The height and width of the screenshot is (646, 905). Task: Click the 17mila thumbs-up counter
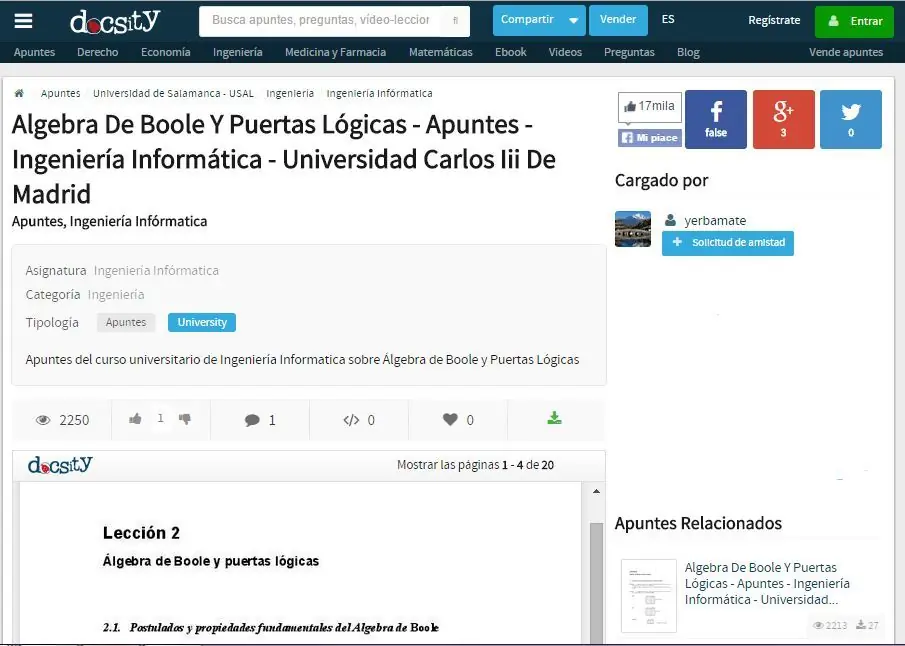click(650, 106)
